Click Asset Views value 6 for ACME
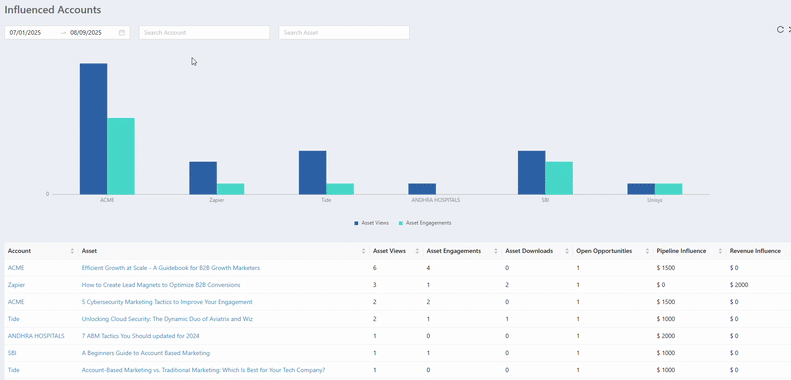Screen dimensions: 791x380 374,267
